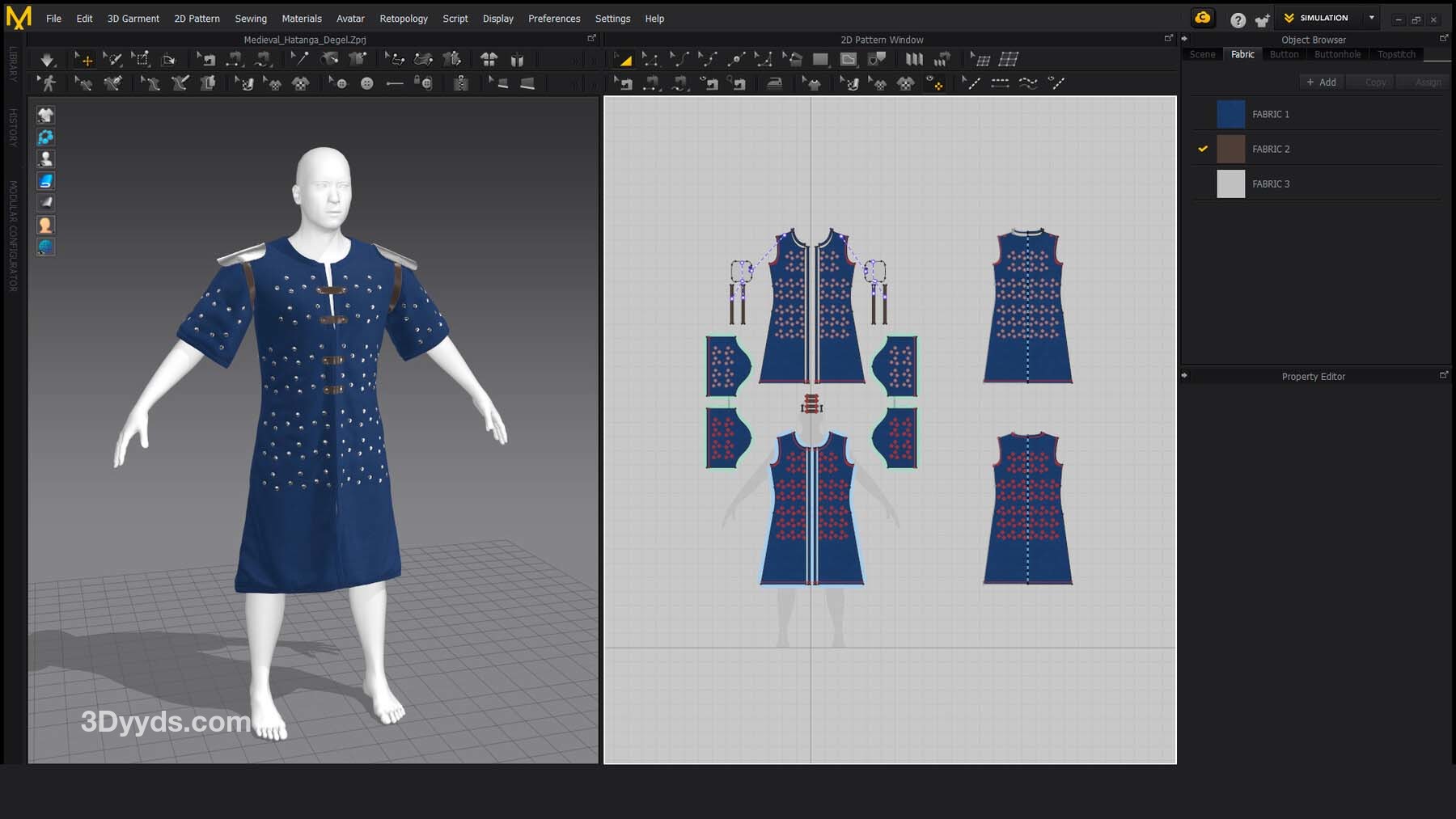Toggle avatar display icon in 3D viewport
This screenshot has width=1456, height=819.
coord(45,159)
